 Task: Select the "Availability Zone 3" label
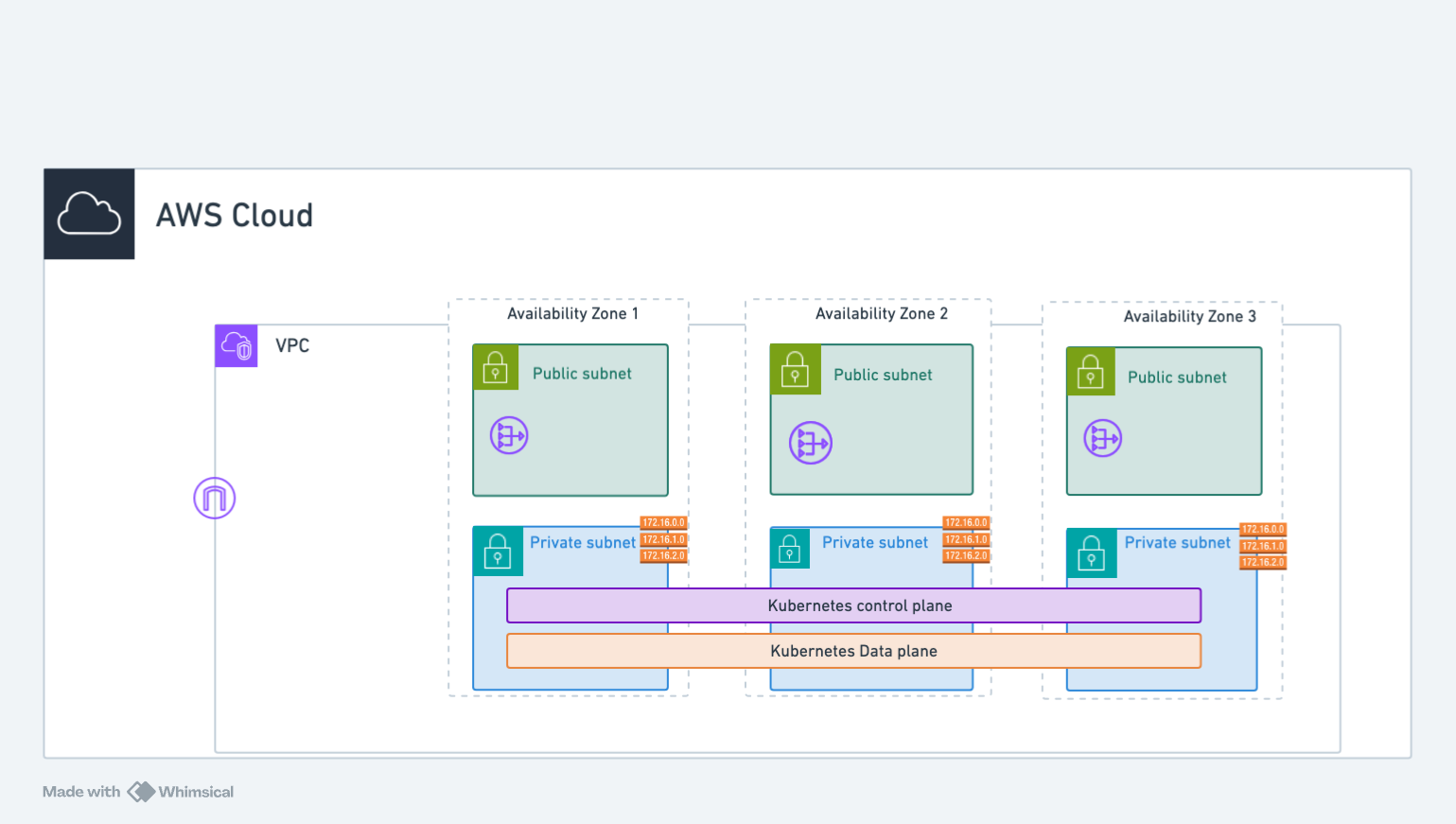tap(1190, 317)
